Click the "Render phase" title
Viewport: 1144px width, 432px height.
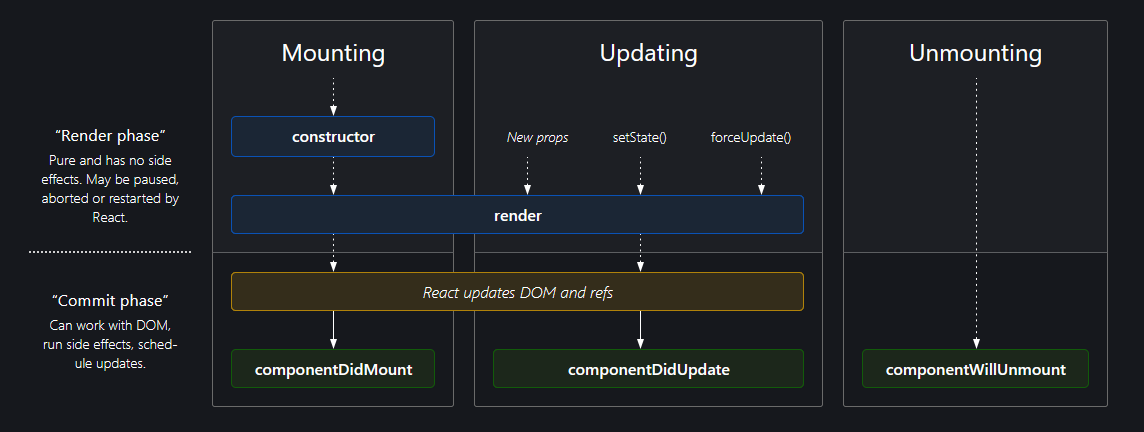pos(109,135)
